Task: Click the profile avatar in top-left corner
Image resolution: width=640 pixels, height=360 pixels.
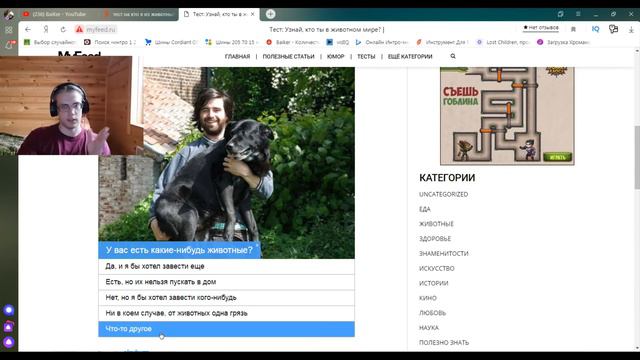Action: click(x=9, y=15)
